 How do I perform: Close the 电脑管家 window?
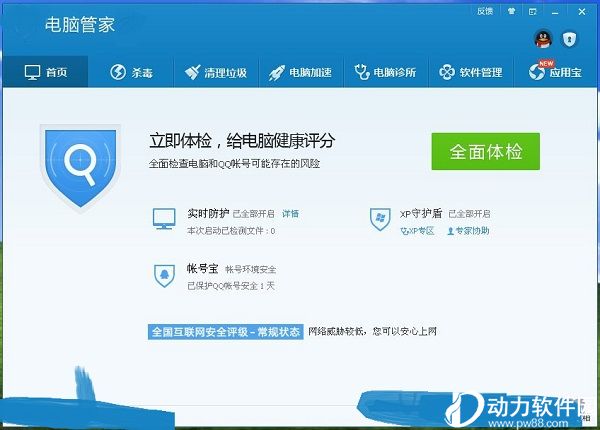click(582, 12)
